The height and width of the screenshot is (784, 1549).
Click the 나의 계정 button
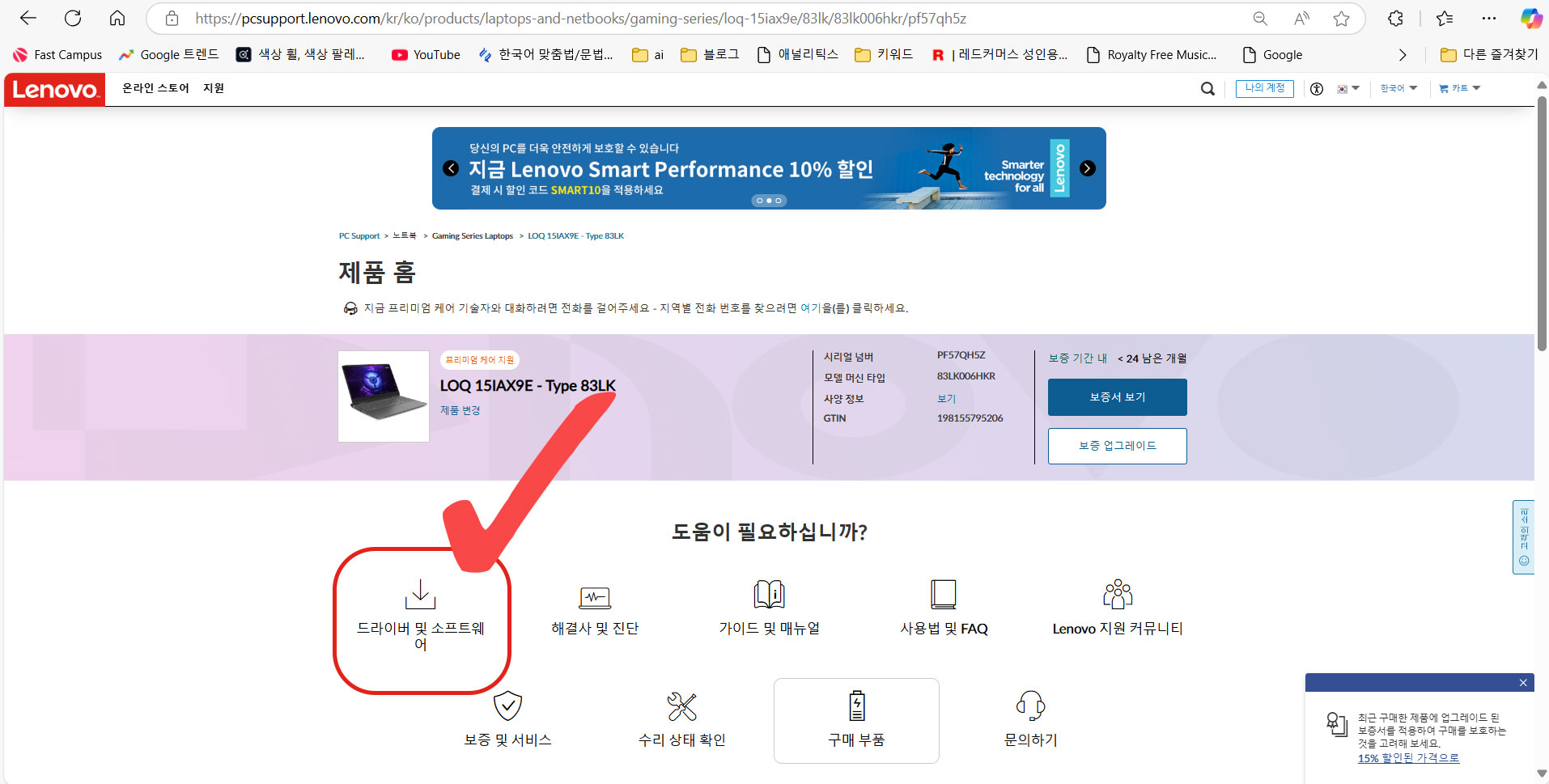(1265, 88)
